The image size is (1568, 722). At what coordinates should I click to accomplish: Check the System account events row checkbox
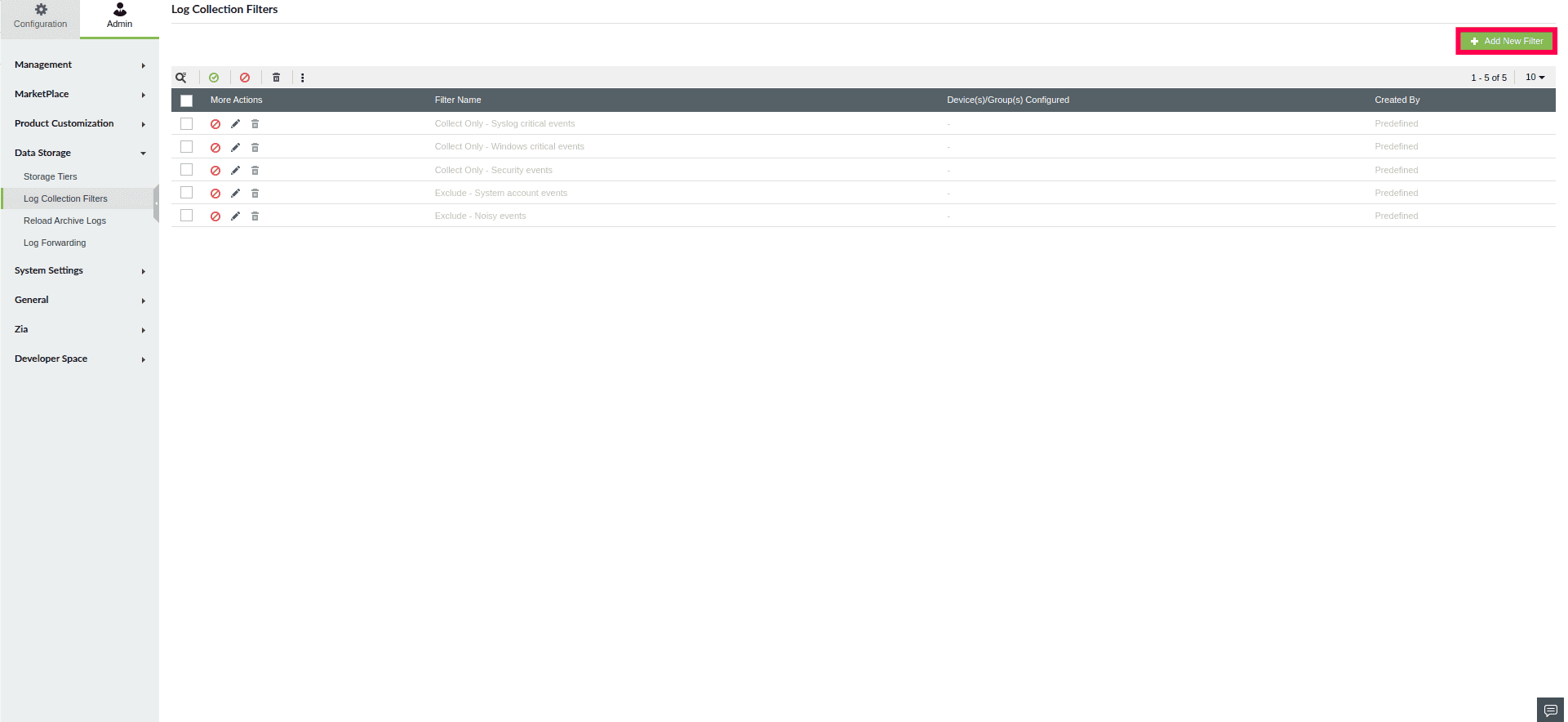pos(187,192)
